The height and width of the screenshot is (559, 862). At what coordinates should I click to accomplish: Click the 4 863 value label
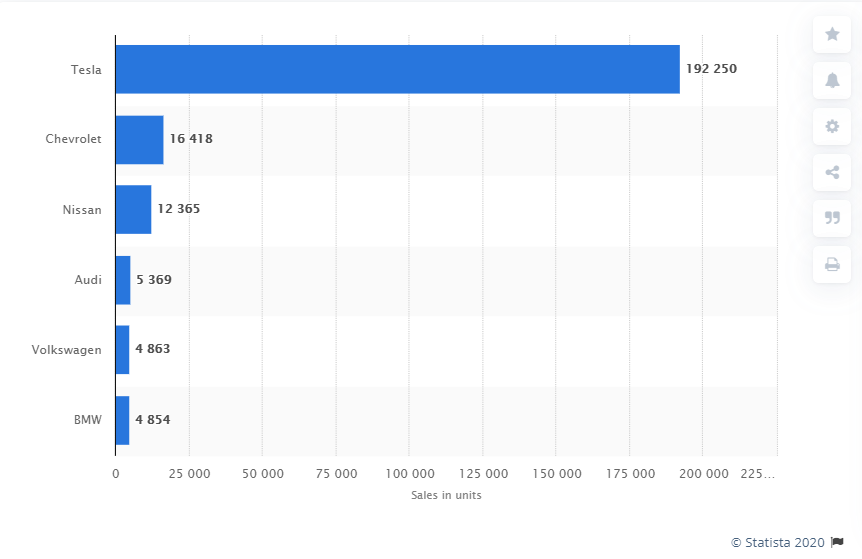coord(153,349)
